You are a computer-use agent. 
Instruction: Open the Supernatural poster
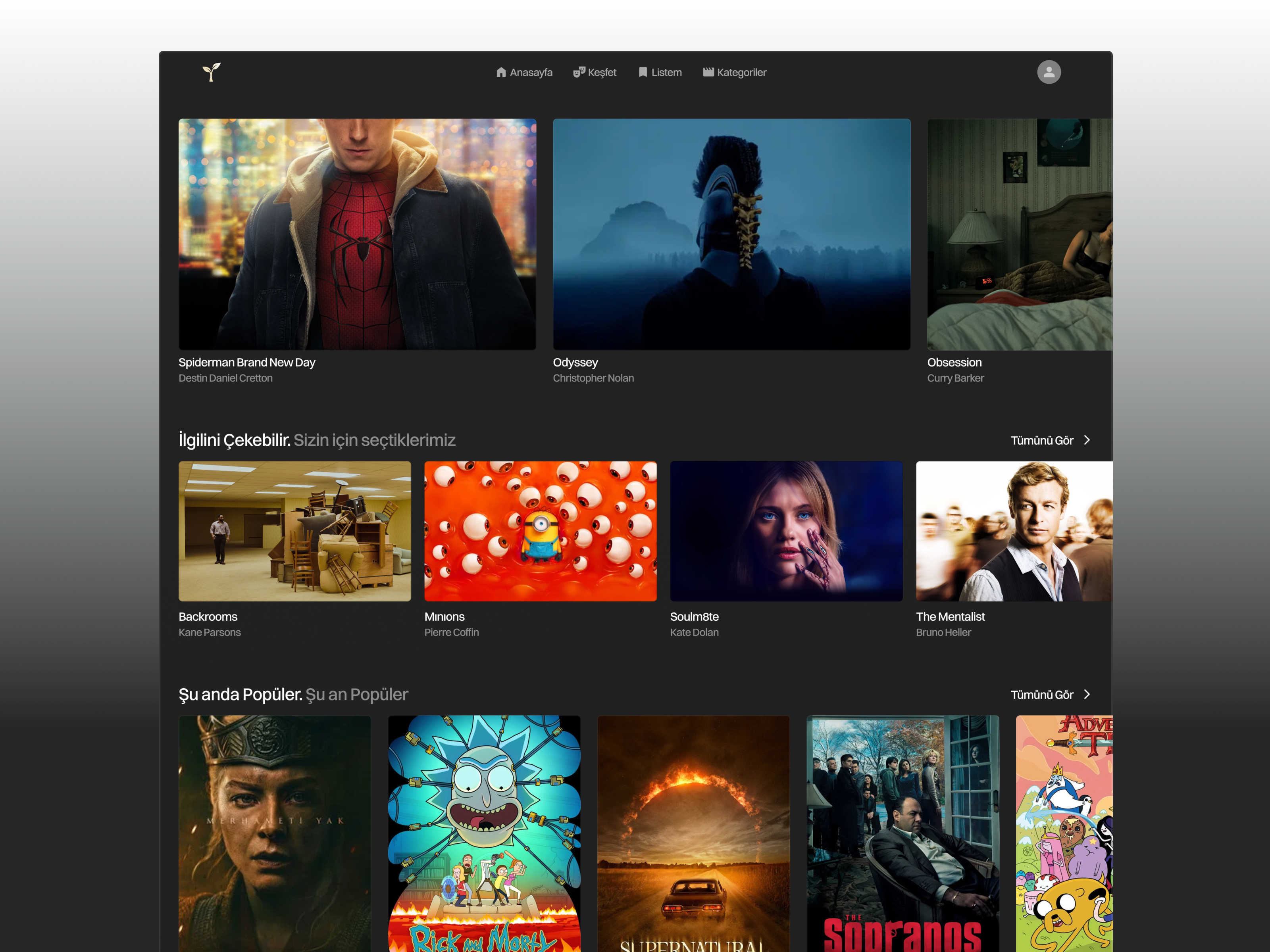coord(694,833)
